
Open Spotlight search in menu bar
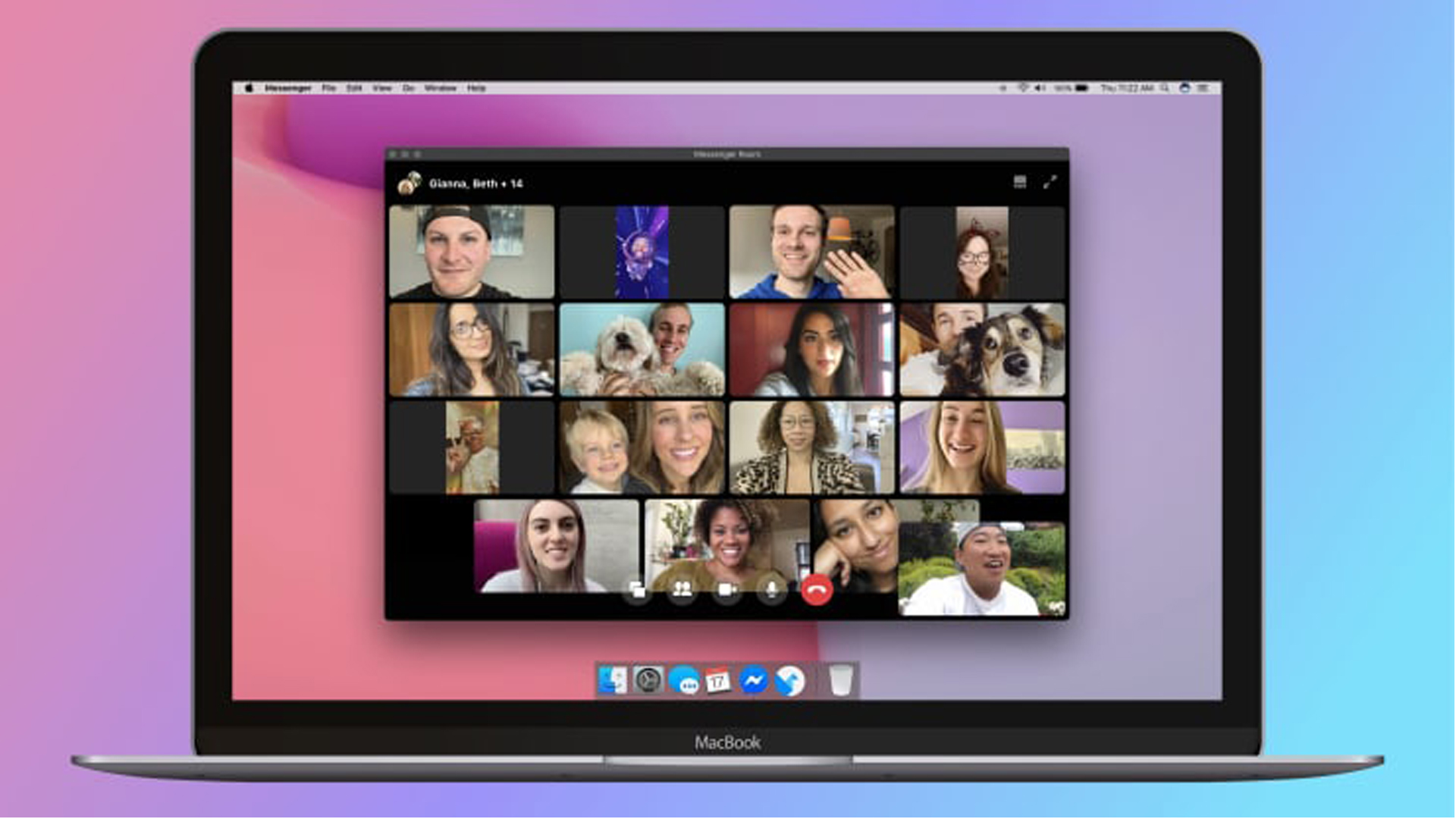pyautogui.click(x=1165, y=89)
